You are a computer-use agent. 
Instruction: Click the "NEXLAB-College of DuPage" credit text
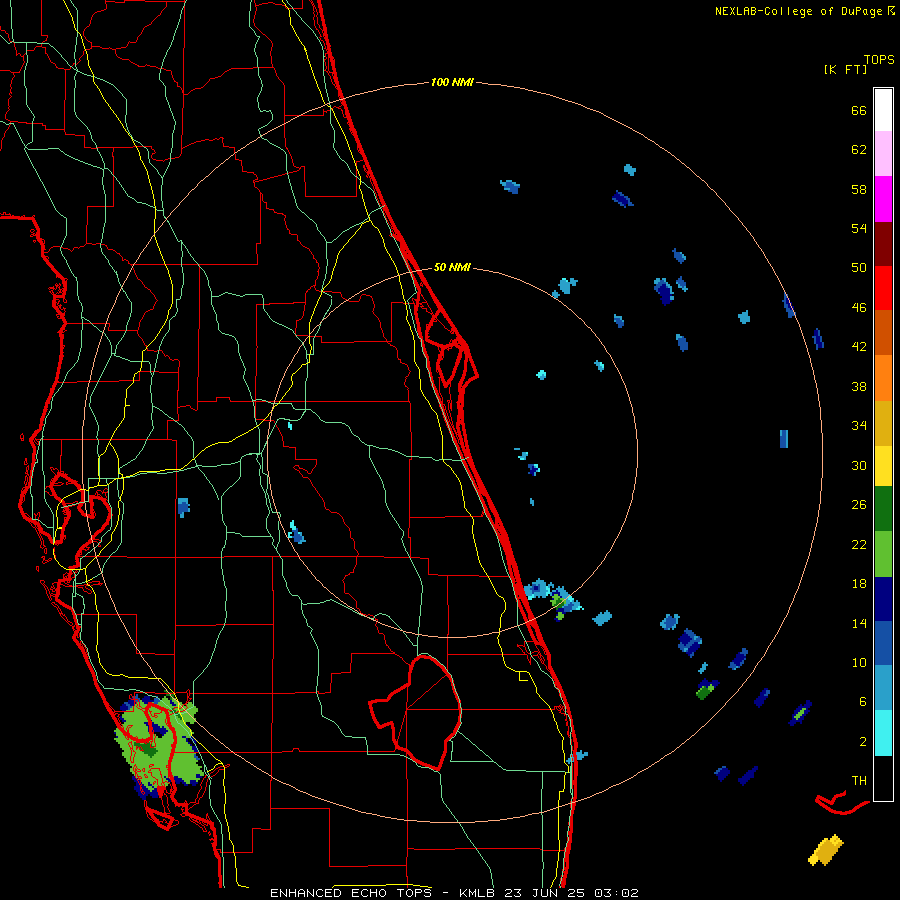(x=798, y=11)
